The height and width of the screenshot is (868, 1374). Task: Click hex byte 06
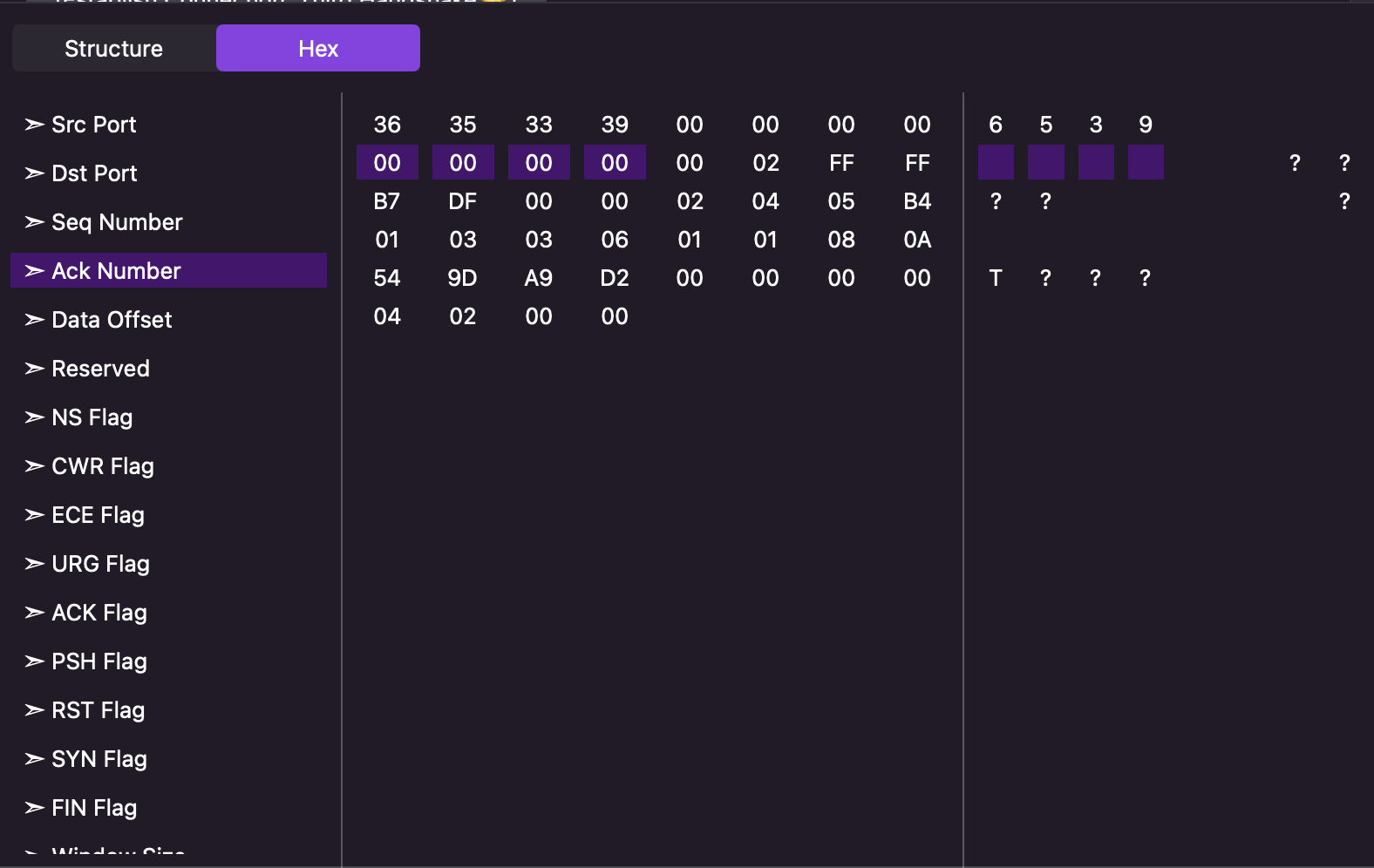point(615,240)
